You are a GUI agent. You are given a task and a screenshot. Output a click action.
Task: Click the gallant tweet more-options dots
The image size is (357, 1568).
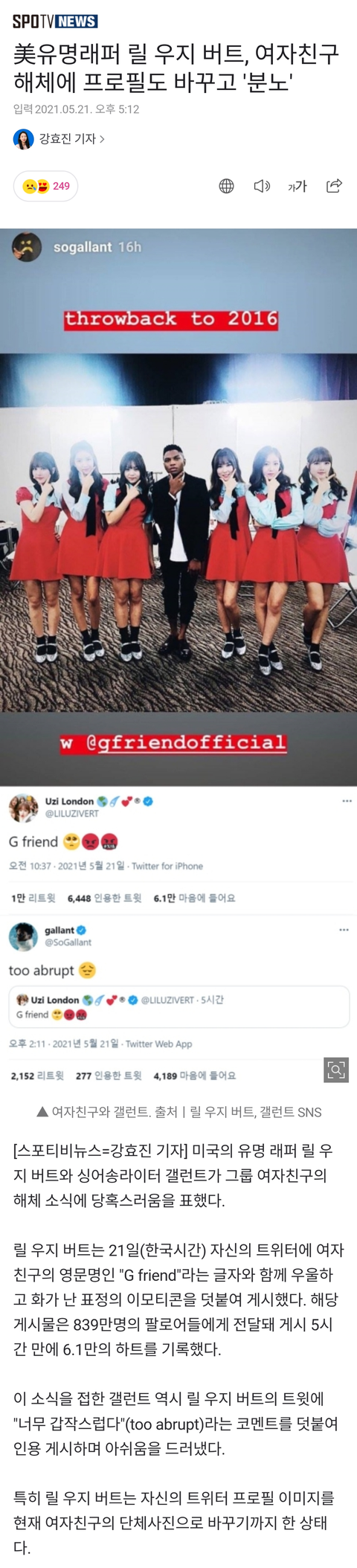pyautogui.click(x=344, y=930)
